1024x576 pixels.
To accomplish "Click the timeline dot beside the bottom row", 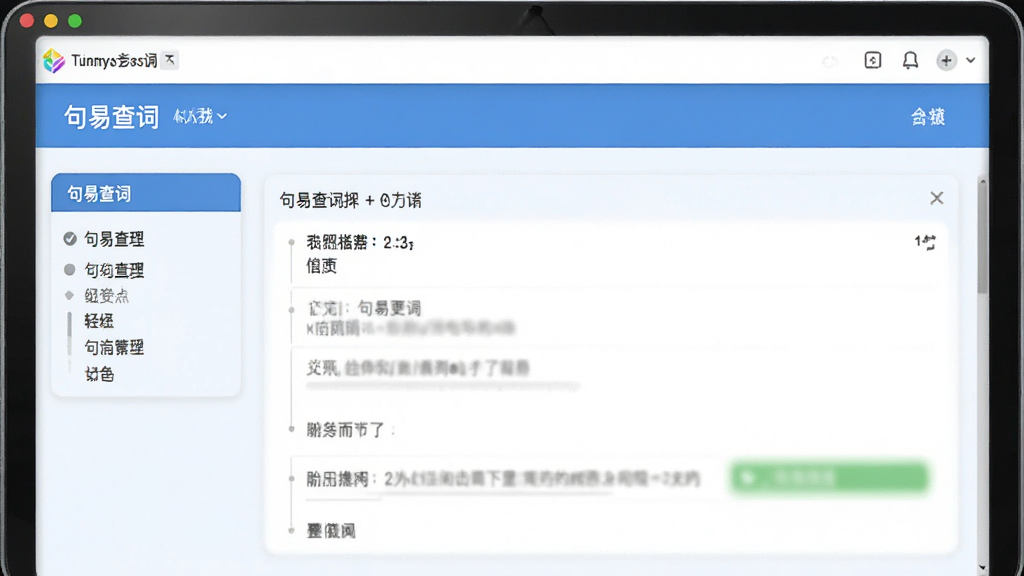I will tap(291, 530).
